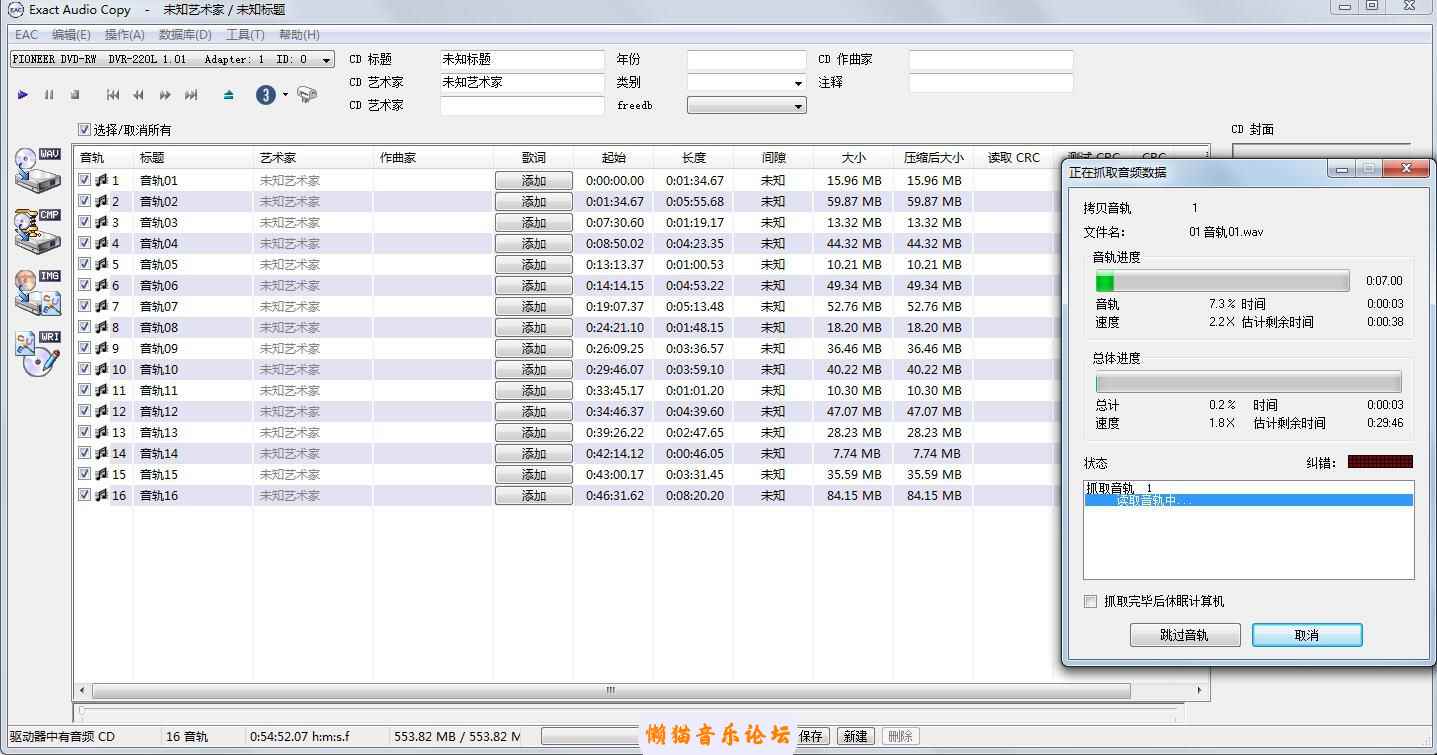
Task: Open the 工具(T) menu
Action: [245, 35]
